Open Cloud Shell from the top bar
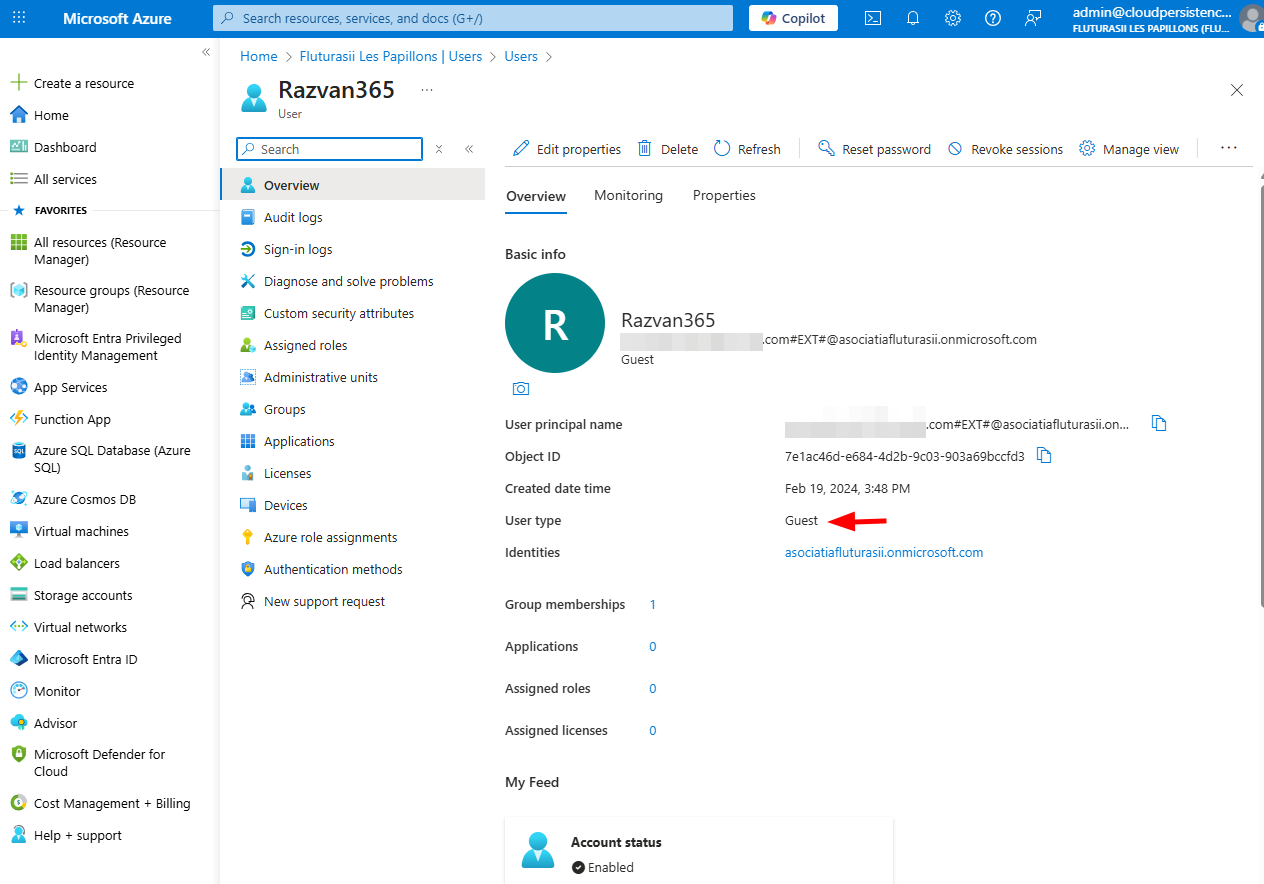Screen dimensions: 1264x884 tap(873, 18)
